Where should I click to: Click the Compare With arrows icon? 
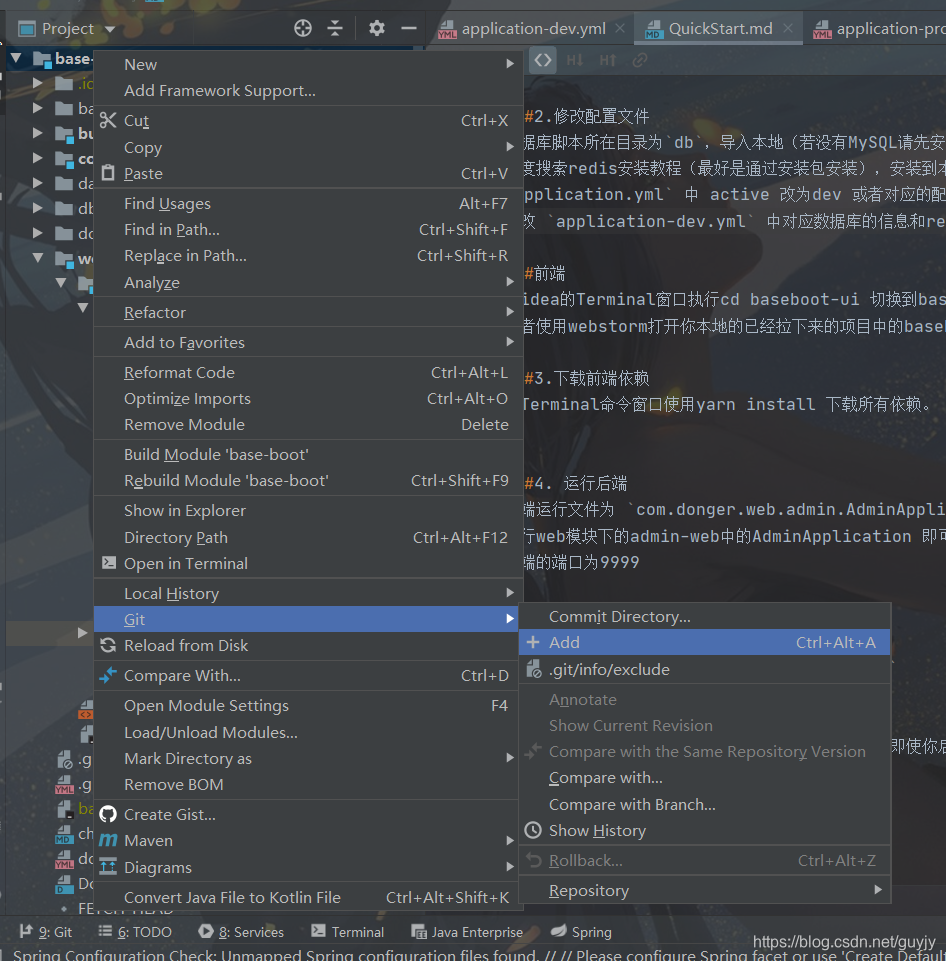pos(108,675)
